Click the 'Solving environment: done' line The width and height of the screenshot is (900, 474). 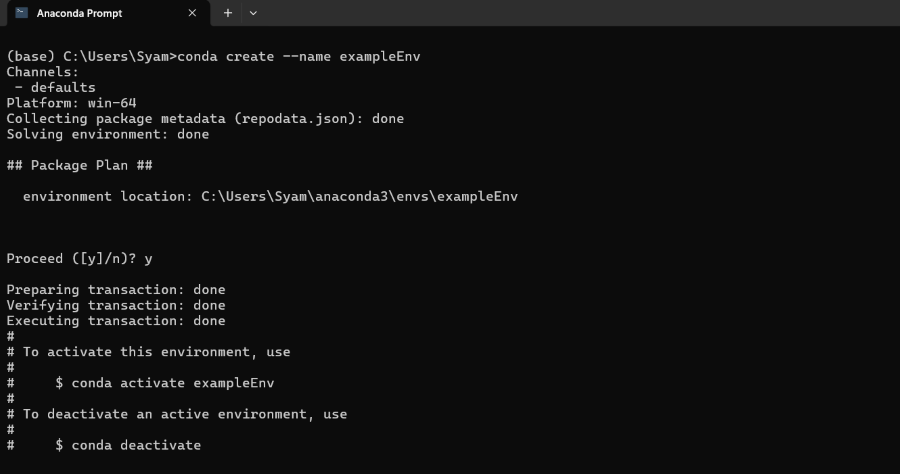(x=108, y=134)
